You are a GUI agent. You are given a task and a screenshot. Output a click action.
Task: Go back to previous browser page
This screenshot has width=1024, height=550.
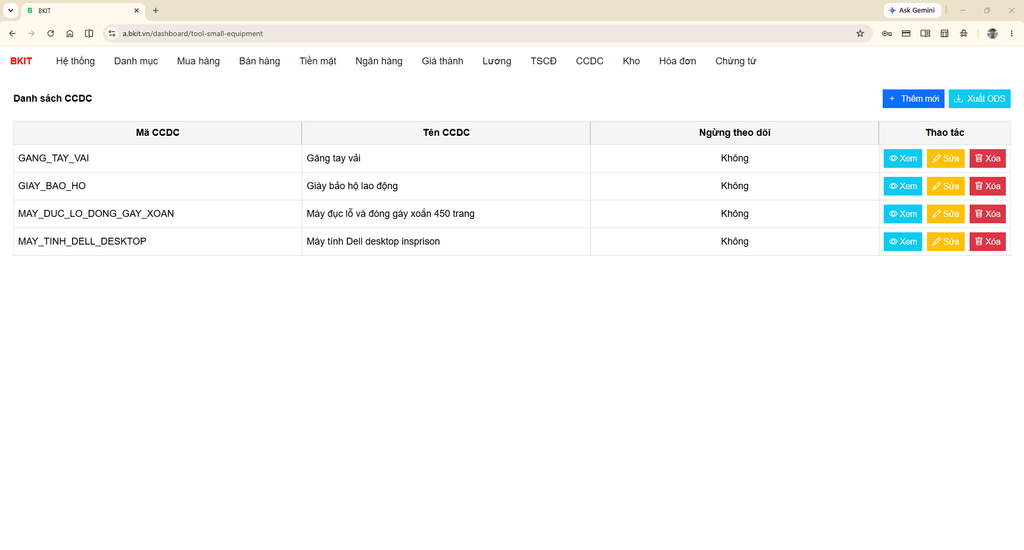(x=12, y=33)
